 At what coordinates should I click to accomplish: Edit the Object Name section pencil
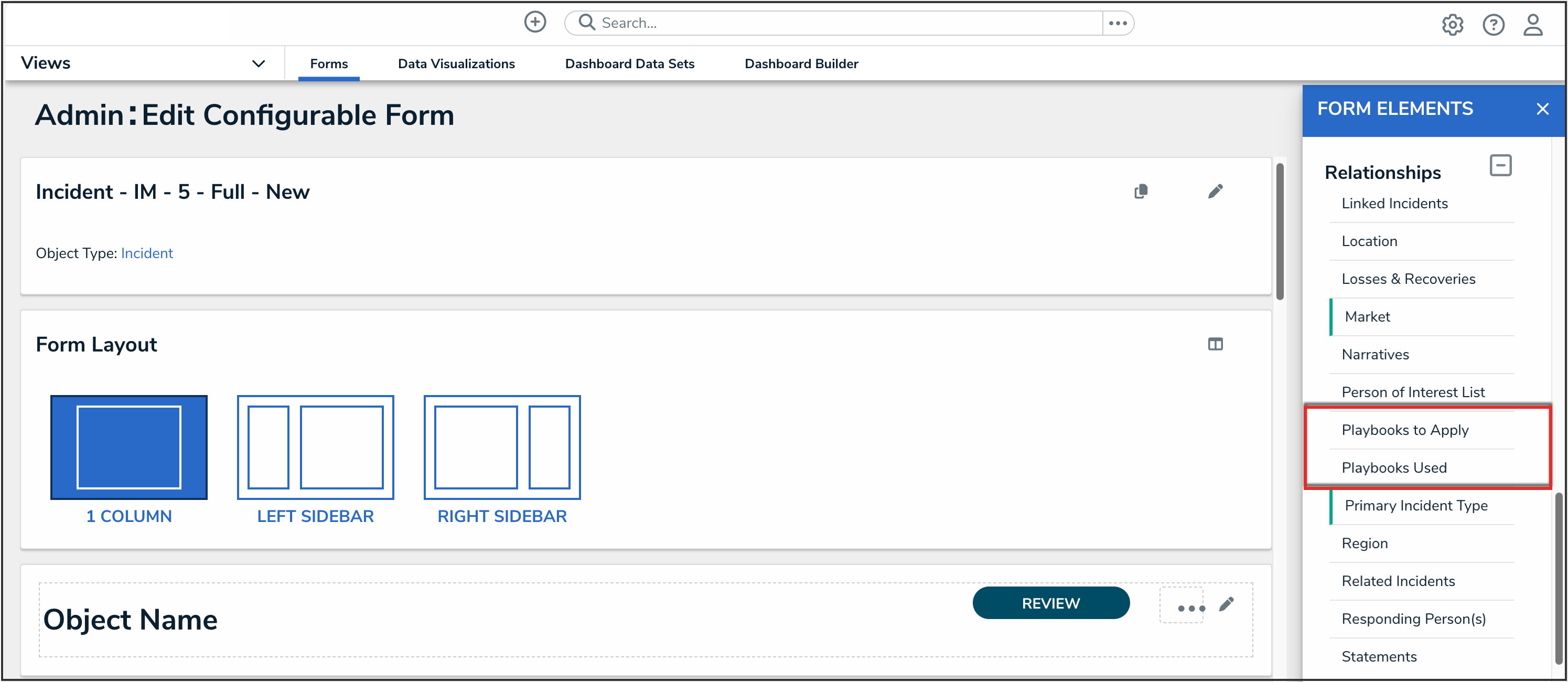[x=1227, y=603]
